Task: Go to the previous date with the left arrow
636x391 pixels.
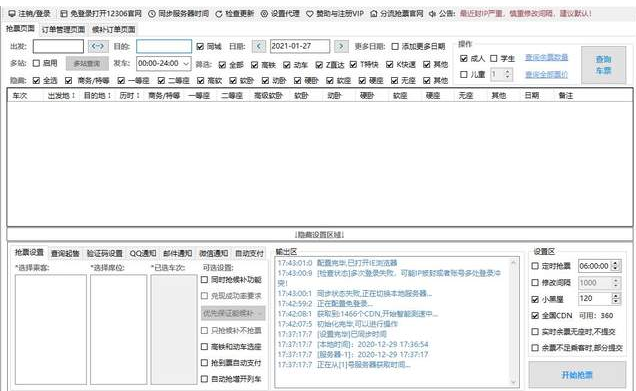Action: tap(259, 46)
